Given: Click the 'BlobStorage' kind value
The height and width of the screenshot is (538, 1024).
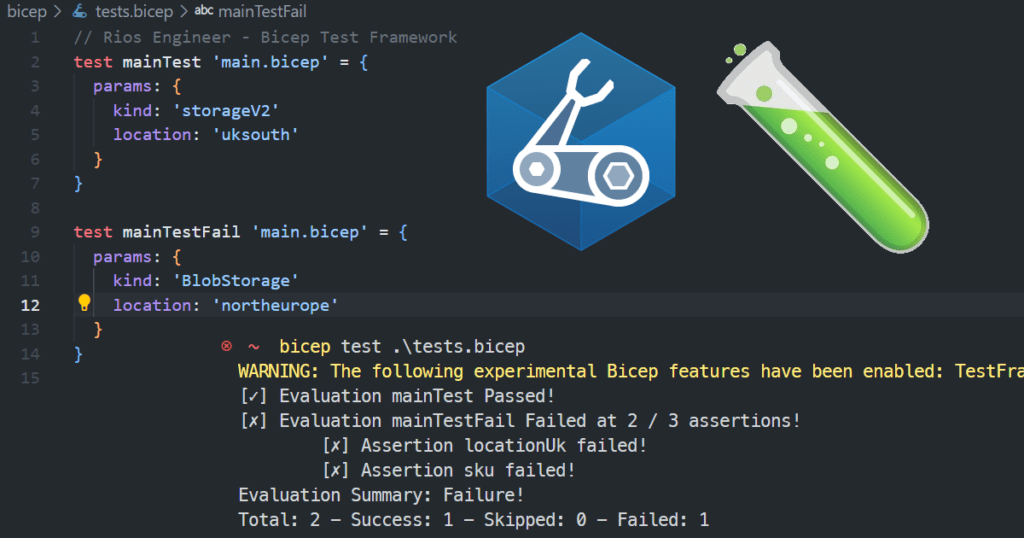Looking at the screenshot, I should [236, 281].
